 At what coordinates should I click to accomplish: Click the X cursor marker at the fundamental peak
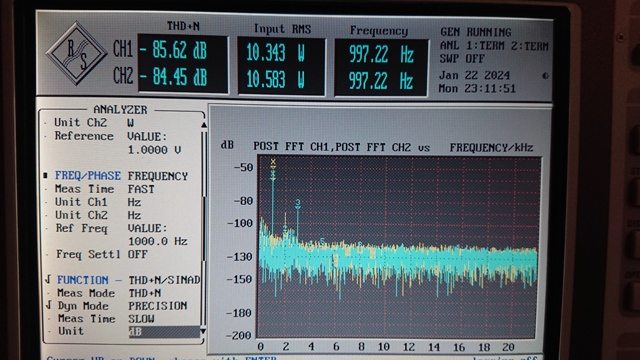(x=273, y=162)
